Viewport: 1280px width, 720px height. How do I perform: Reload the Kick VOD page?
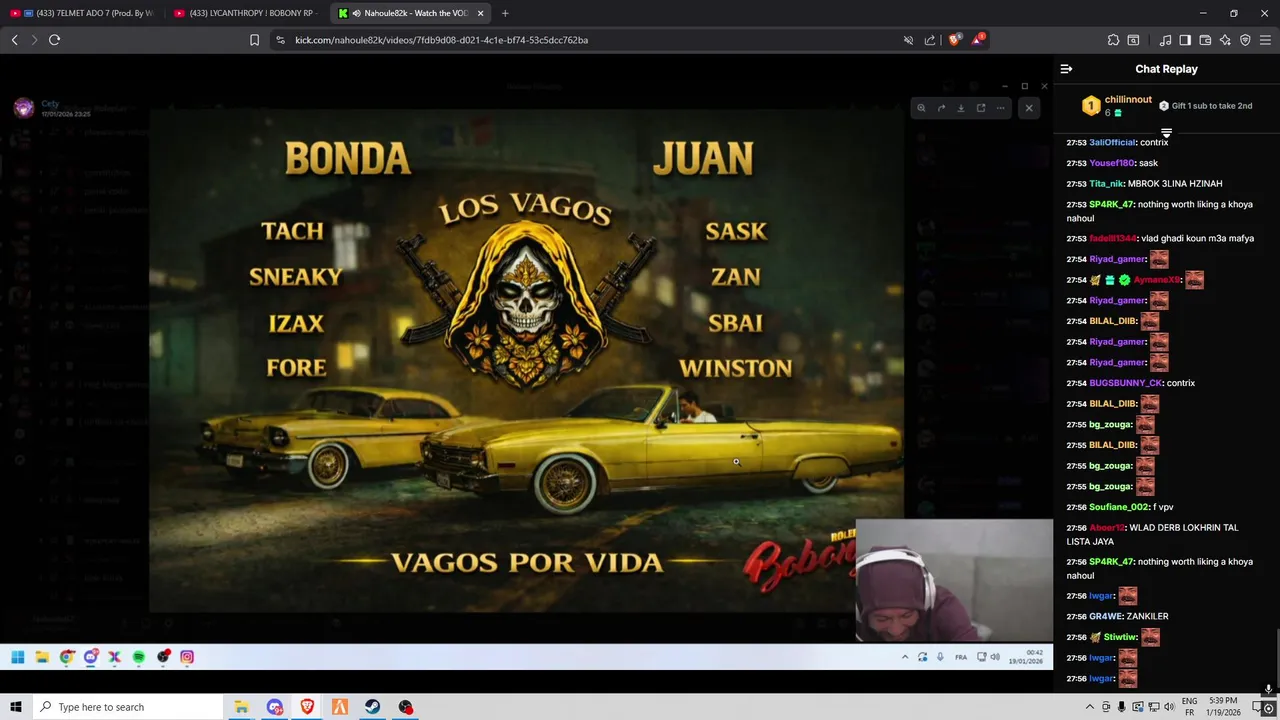(54, 40)
